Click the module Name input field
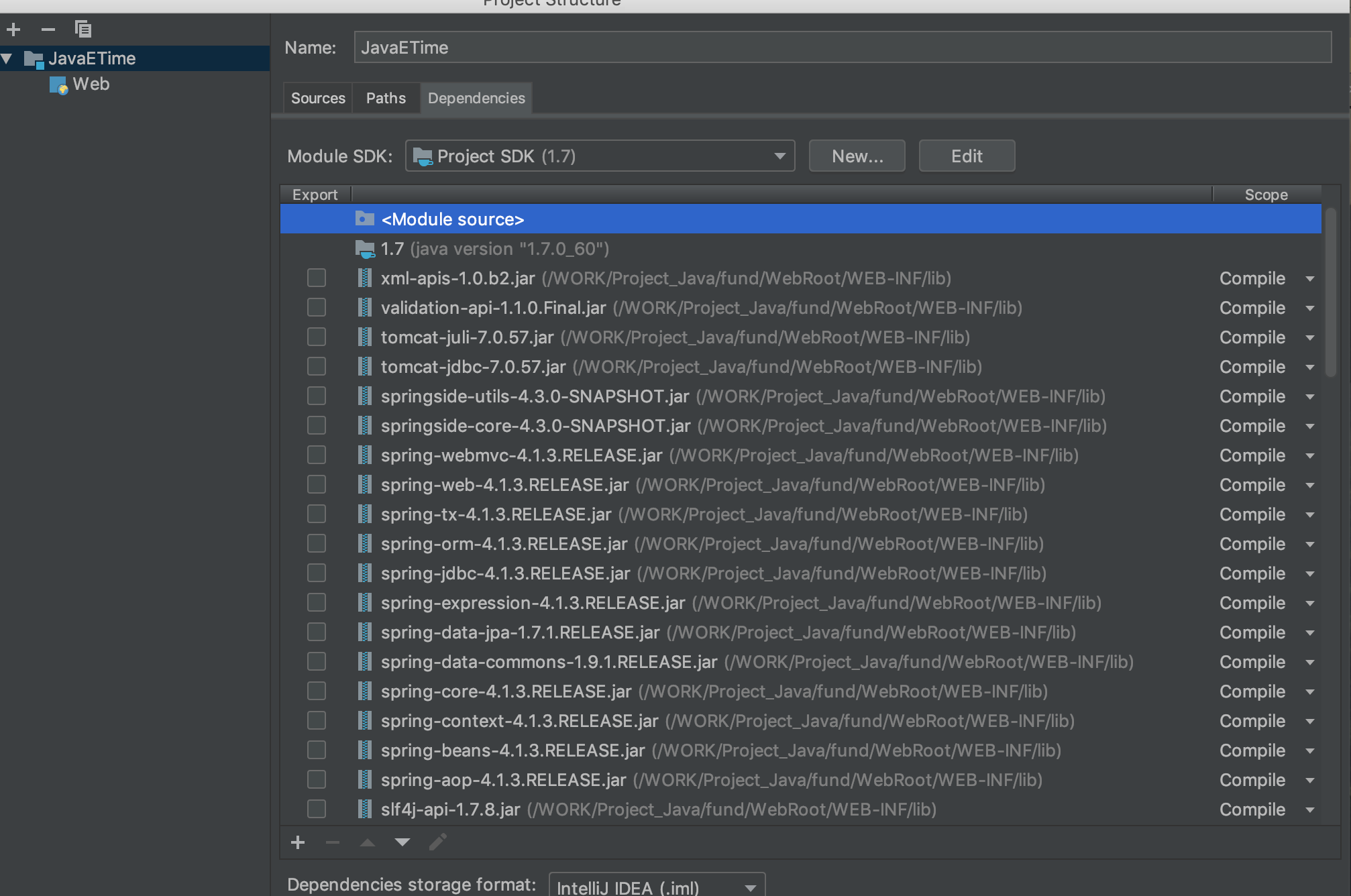 tap(842, 48)
